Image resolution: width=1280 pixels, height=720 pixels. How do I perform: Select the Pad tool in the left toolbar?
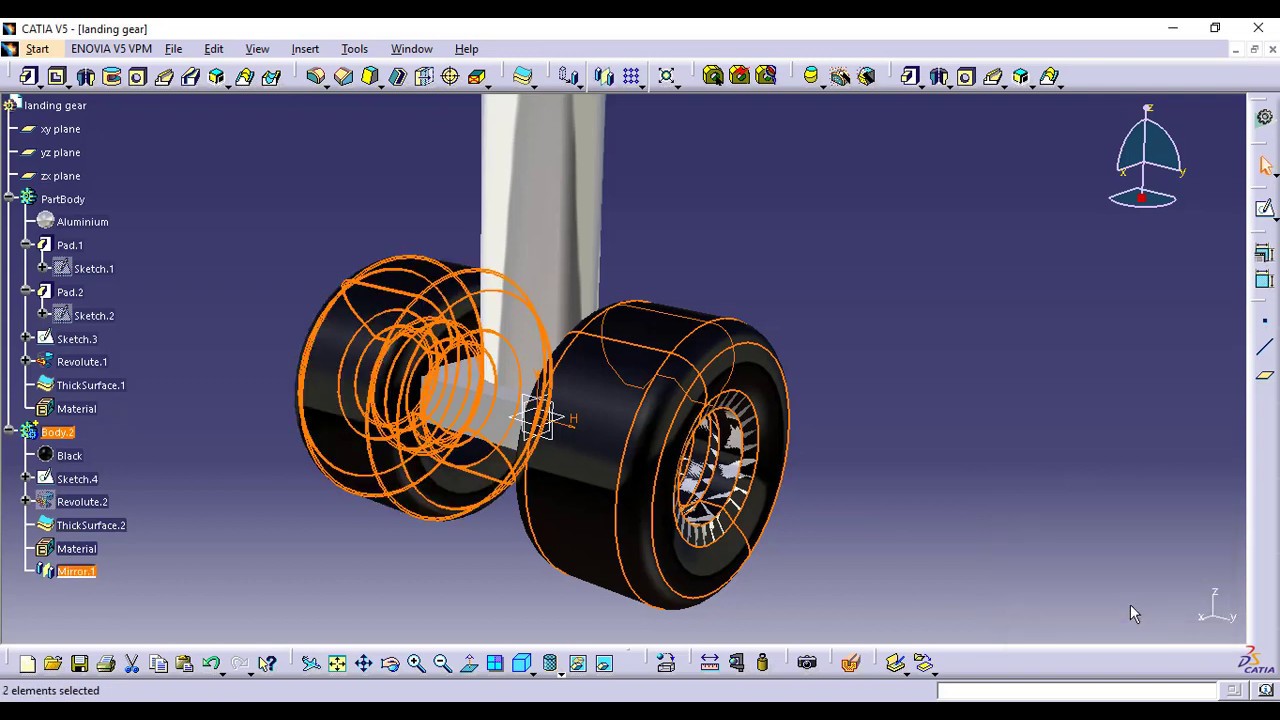[29, 76]
